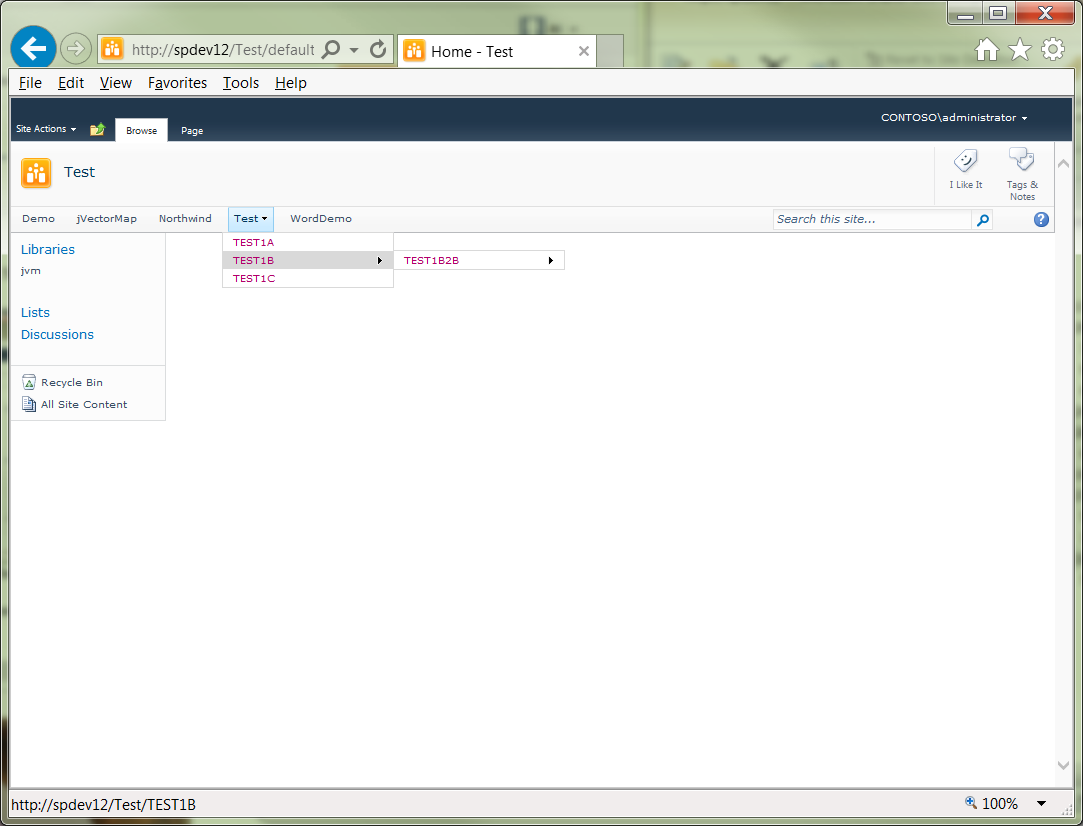Open All Site Content
The width and height of the screenshot is (1083, 826).
(84, 404)
